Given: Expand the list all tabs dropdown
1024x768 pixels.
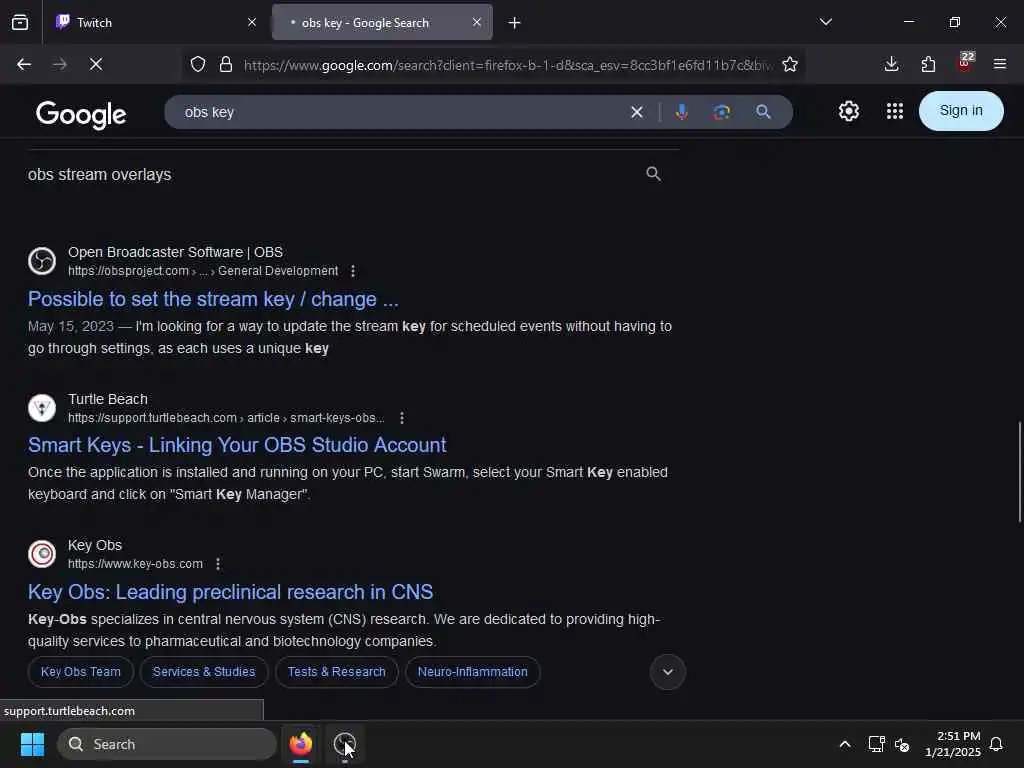Looking at the screenshot, I should (825, 22).
